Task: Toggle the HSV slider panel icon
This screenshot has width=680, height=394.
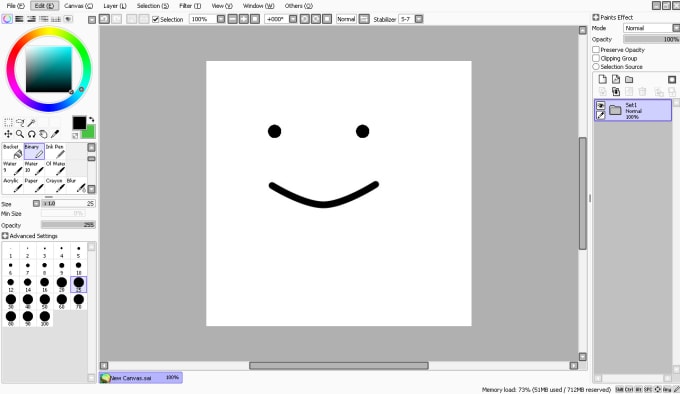Action: tap(31, 19)
